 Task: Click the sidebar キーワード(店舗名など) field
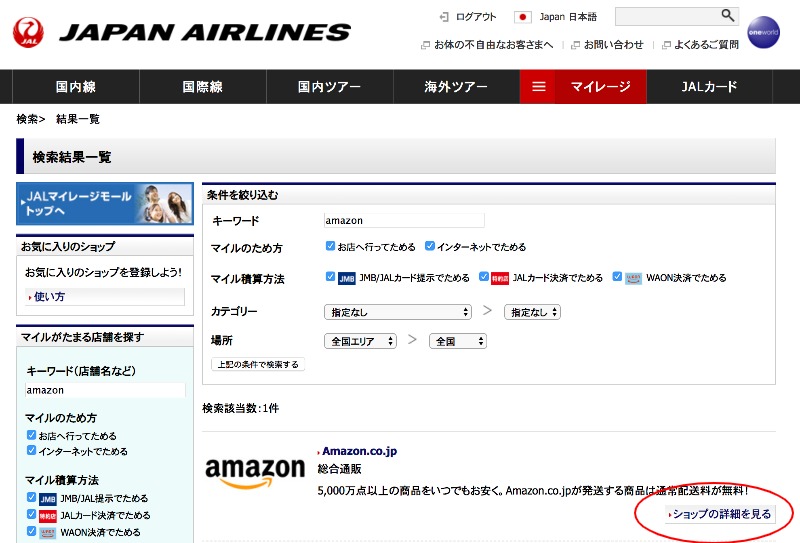tap(105, 390)
